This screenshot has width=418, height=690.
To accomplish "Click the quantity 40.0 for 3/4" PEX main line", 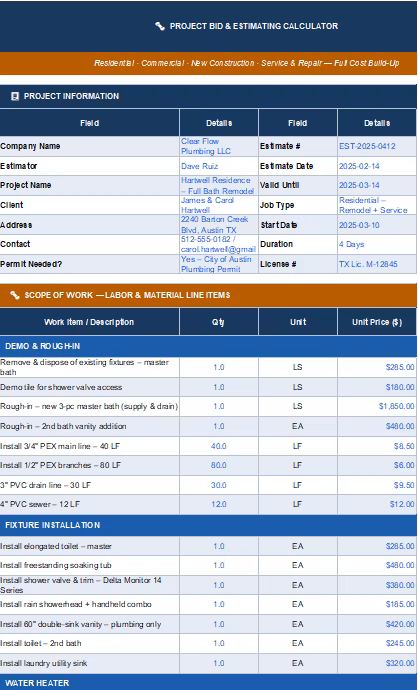I will (219, 446).
